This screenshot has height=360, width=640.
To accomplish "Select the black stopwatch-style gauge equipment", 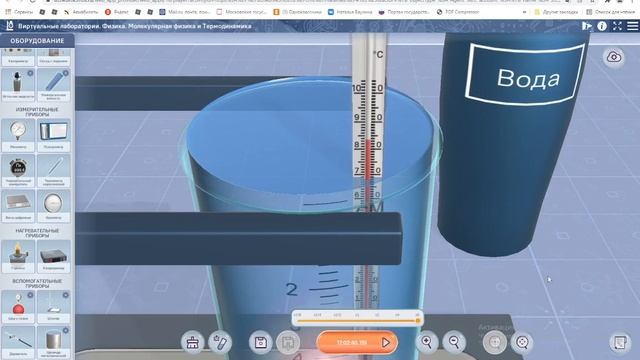I will coord(18,171).
